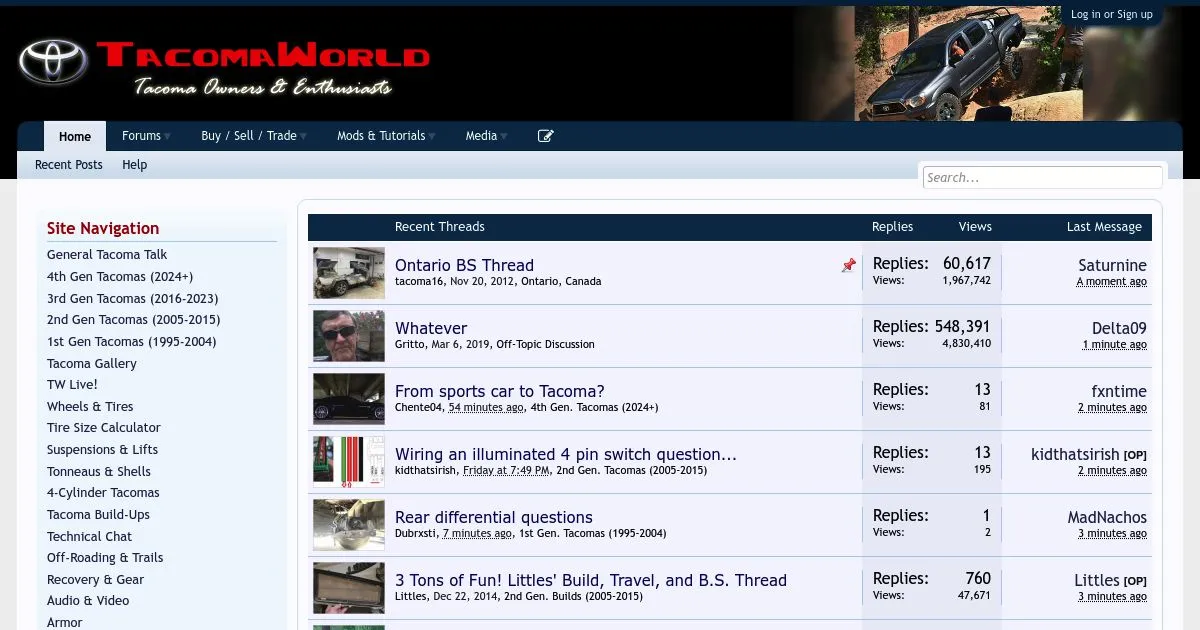The width and height of the screenshot is (1200, 630).
Task: Expand the Media dropdown arrow
Action: coord(503,137)
